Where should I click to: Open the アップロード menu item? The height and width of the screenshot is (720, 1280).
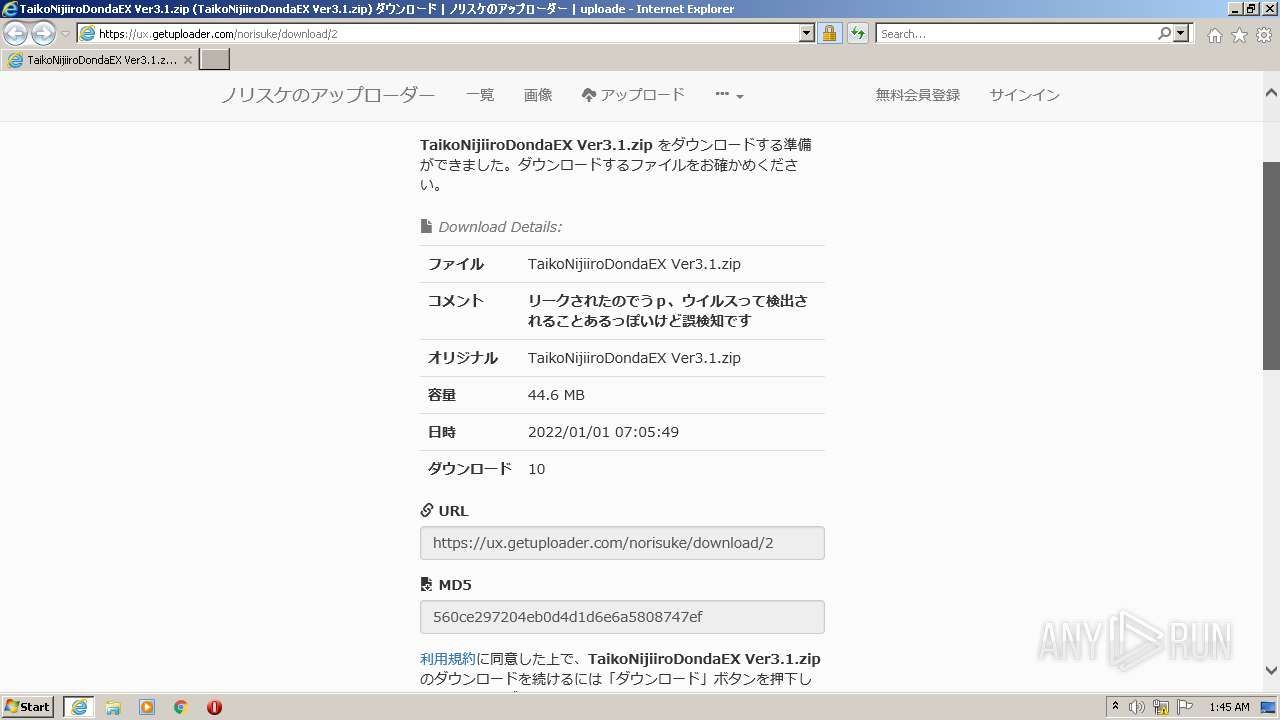633,95
